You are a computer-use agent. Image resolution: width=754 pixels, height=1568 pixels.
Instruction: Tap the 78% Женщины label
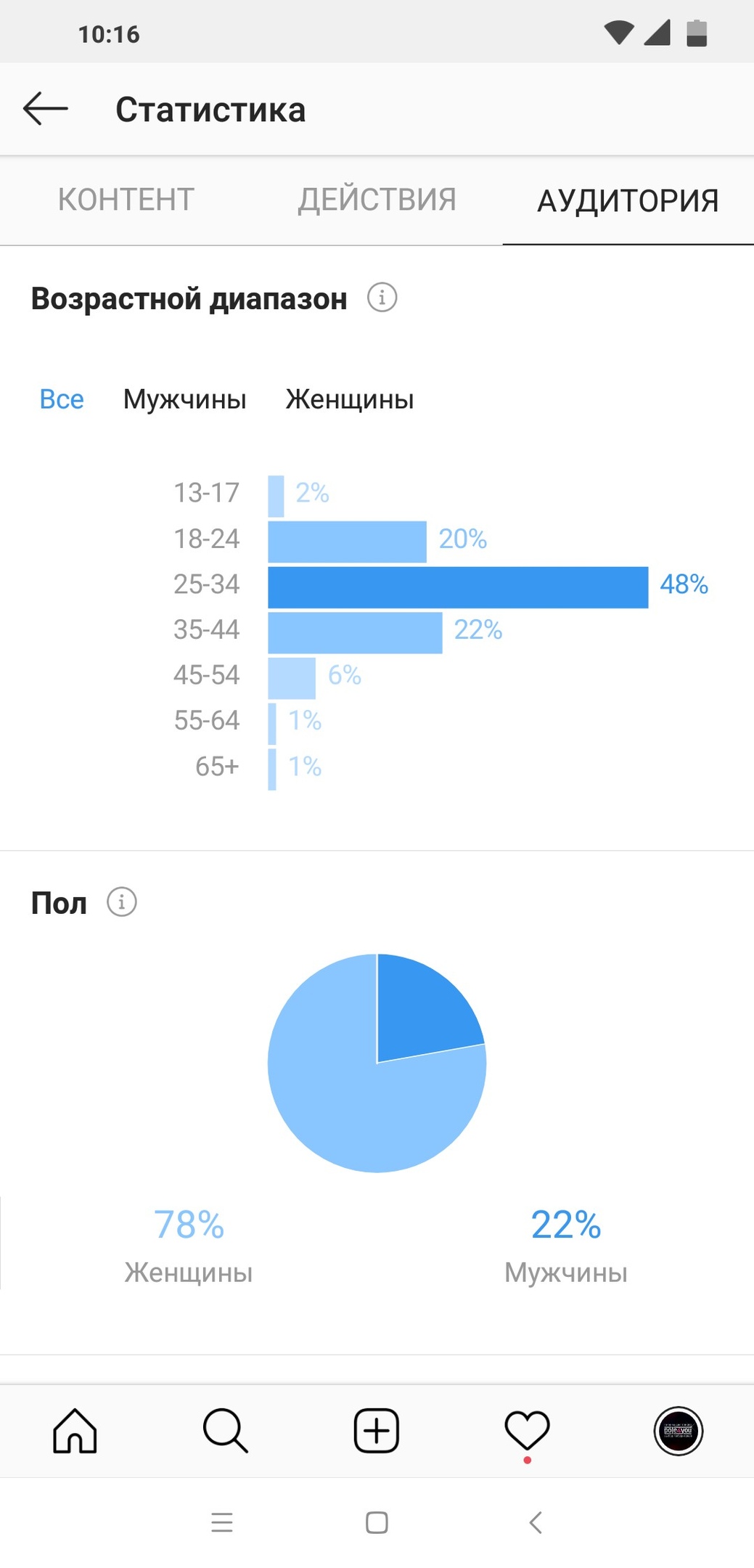[x=189, y=1246]
